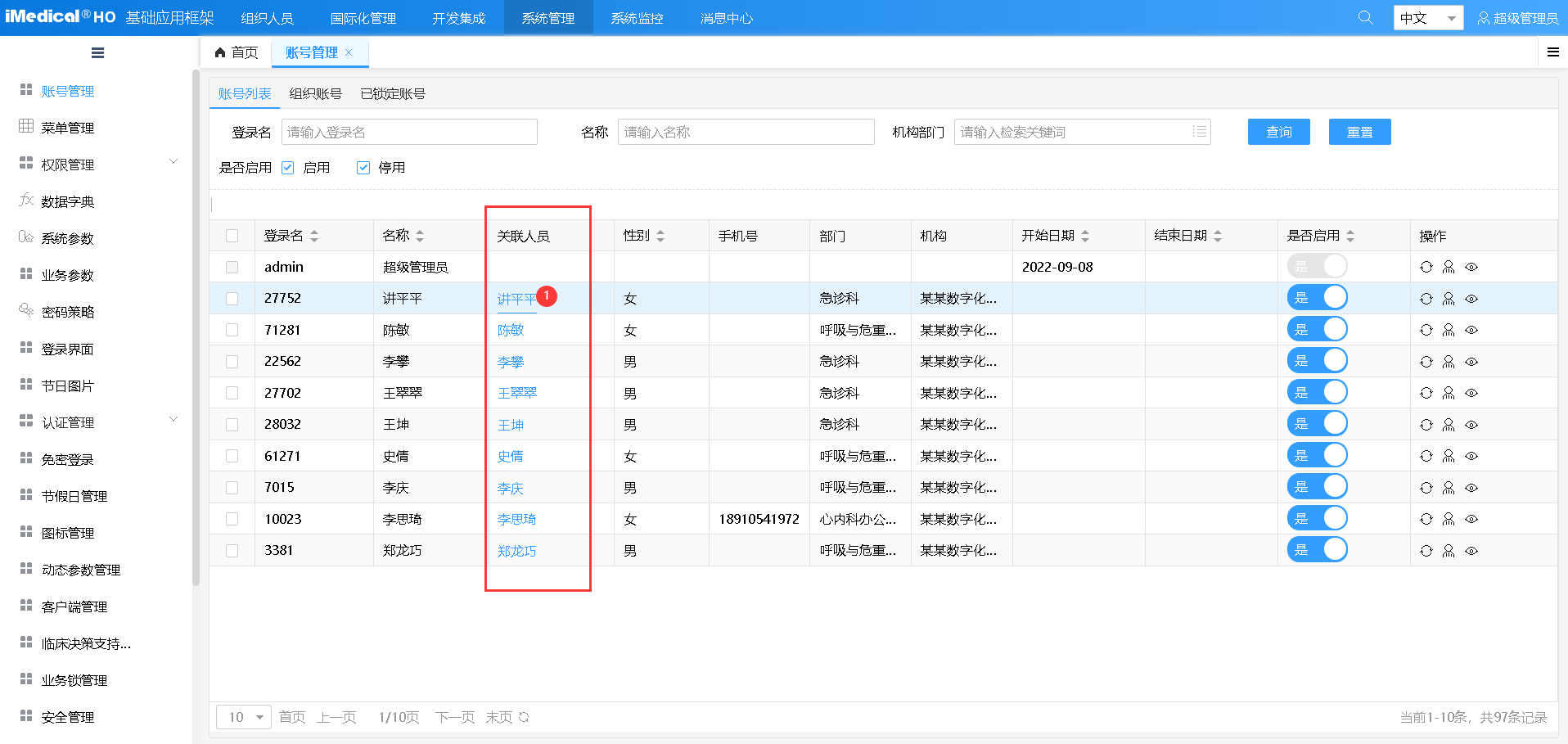Viewport: 1568px width, 744px height.
Task: Switch to the 已锁定账号 tab
Action: click(392, 93)
